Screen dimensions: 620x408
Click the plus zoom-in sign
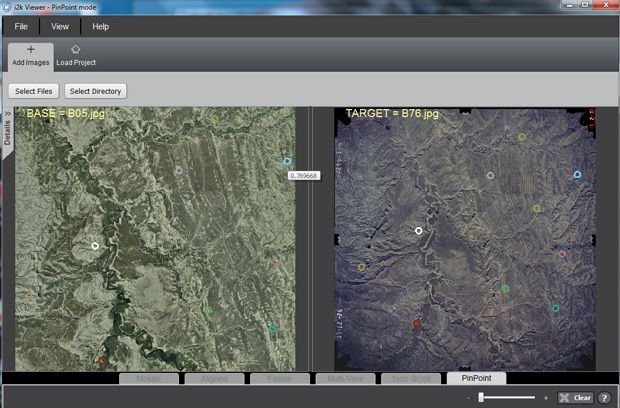pos(546,398)
